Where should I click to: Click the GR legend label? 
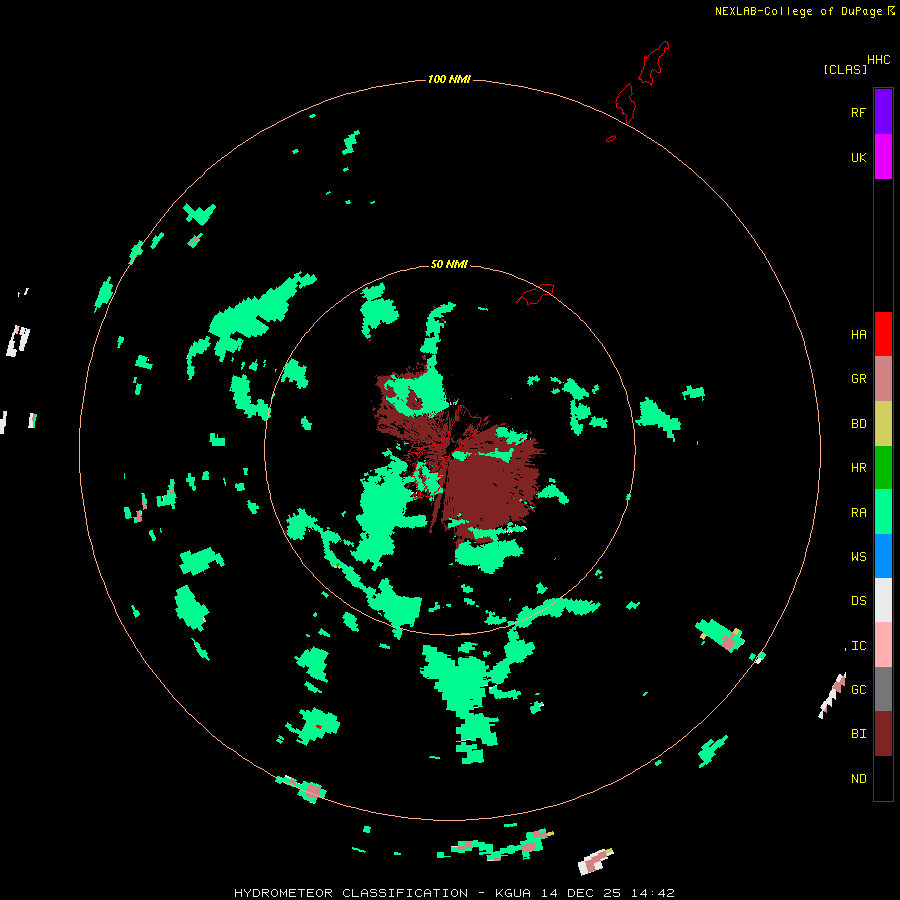point(858,379)
